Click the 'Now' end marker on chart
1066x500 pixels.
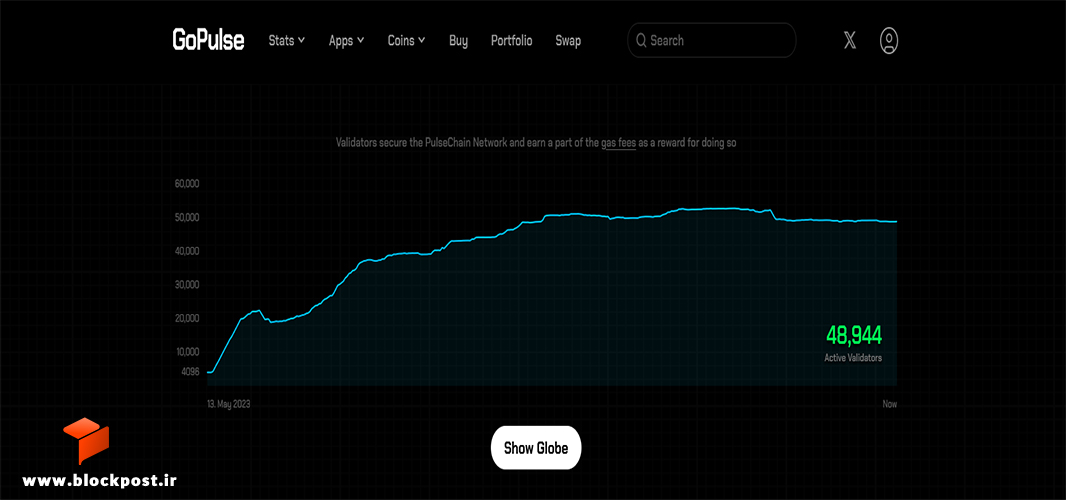890,404
